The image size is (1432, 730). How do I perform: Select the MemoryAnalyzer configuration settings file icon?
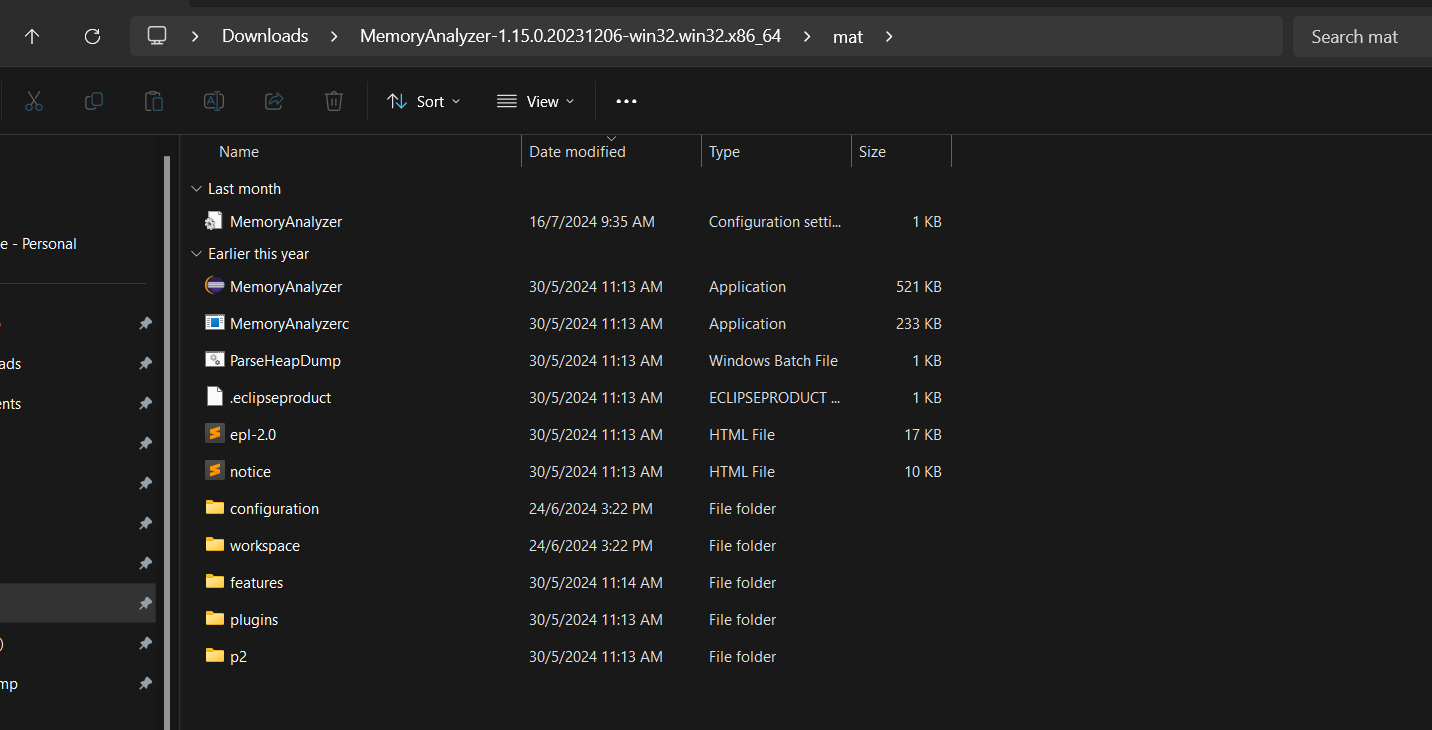click(214, 221)
